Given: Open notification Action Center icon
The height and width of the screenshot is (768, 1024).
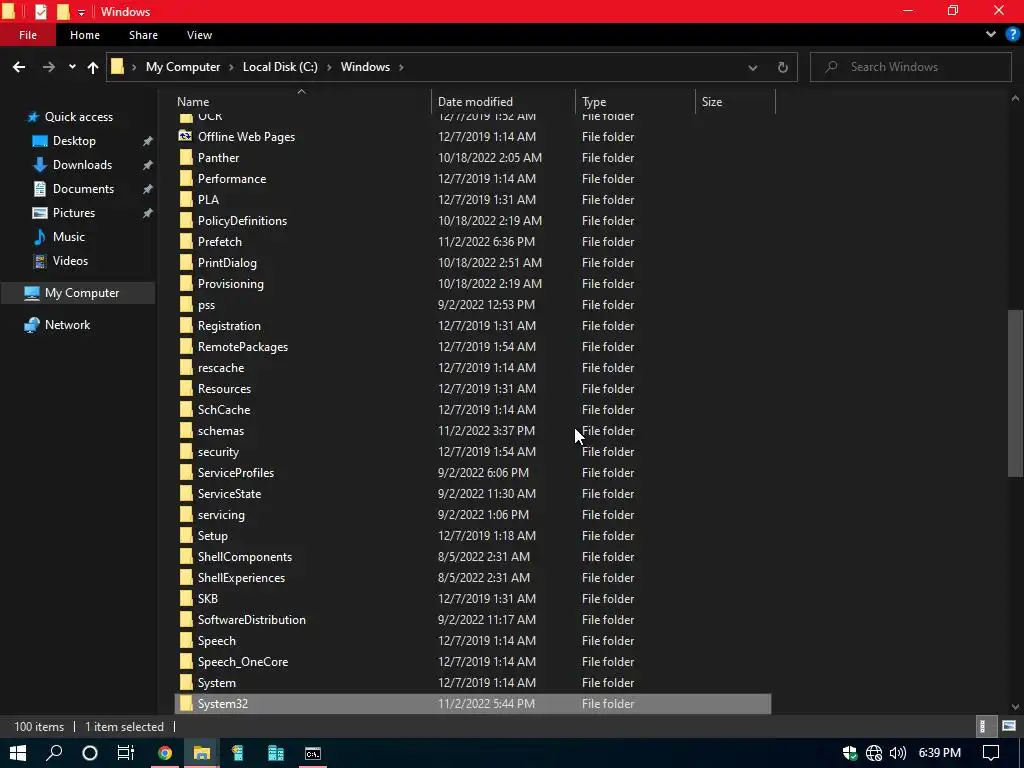Looking at the screenshot, I should [x=991, y=753].
